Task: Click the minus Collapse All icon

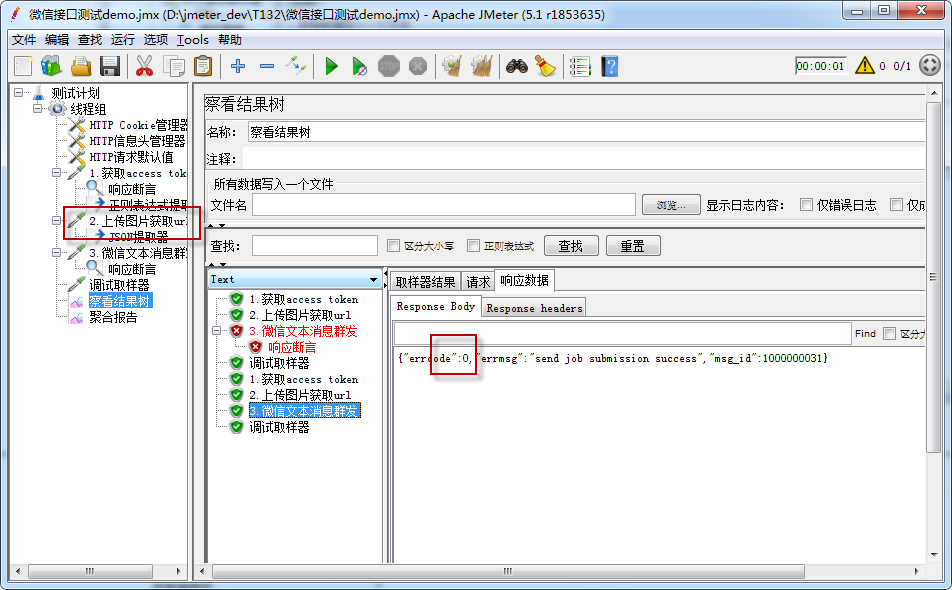Action: [267, 66]
